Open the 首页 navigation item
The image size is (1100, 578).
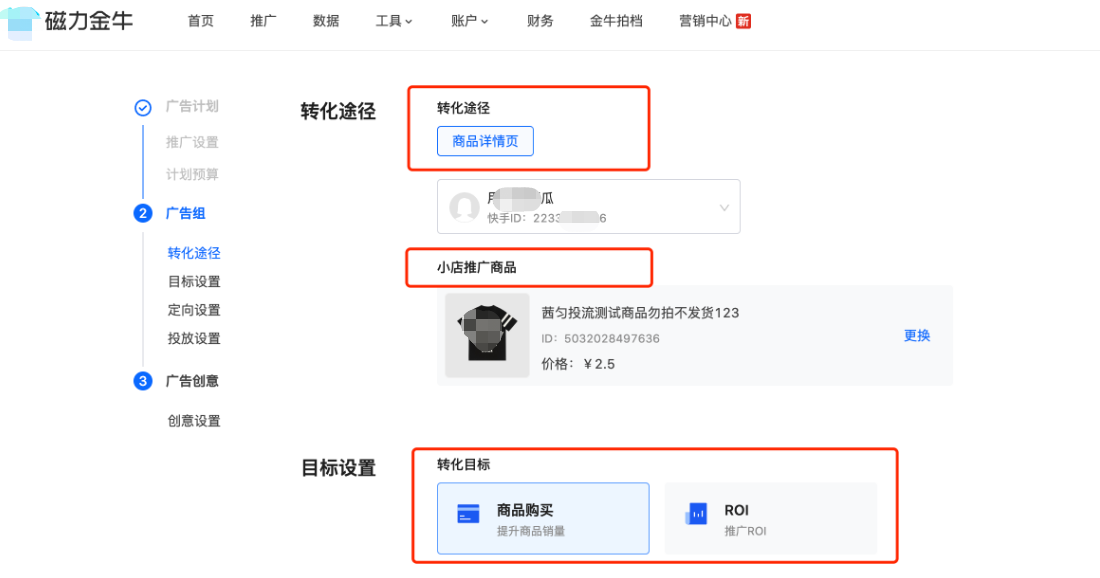[200, 20]
